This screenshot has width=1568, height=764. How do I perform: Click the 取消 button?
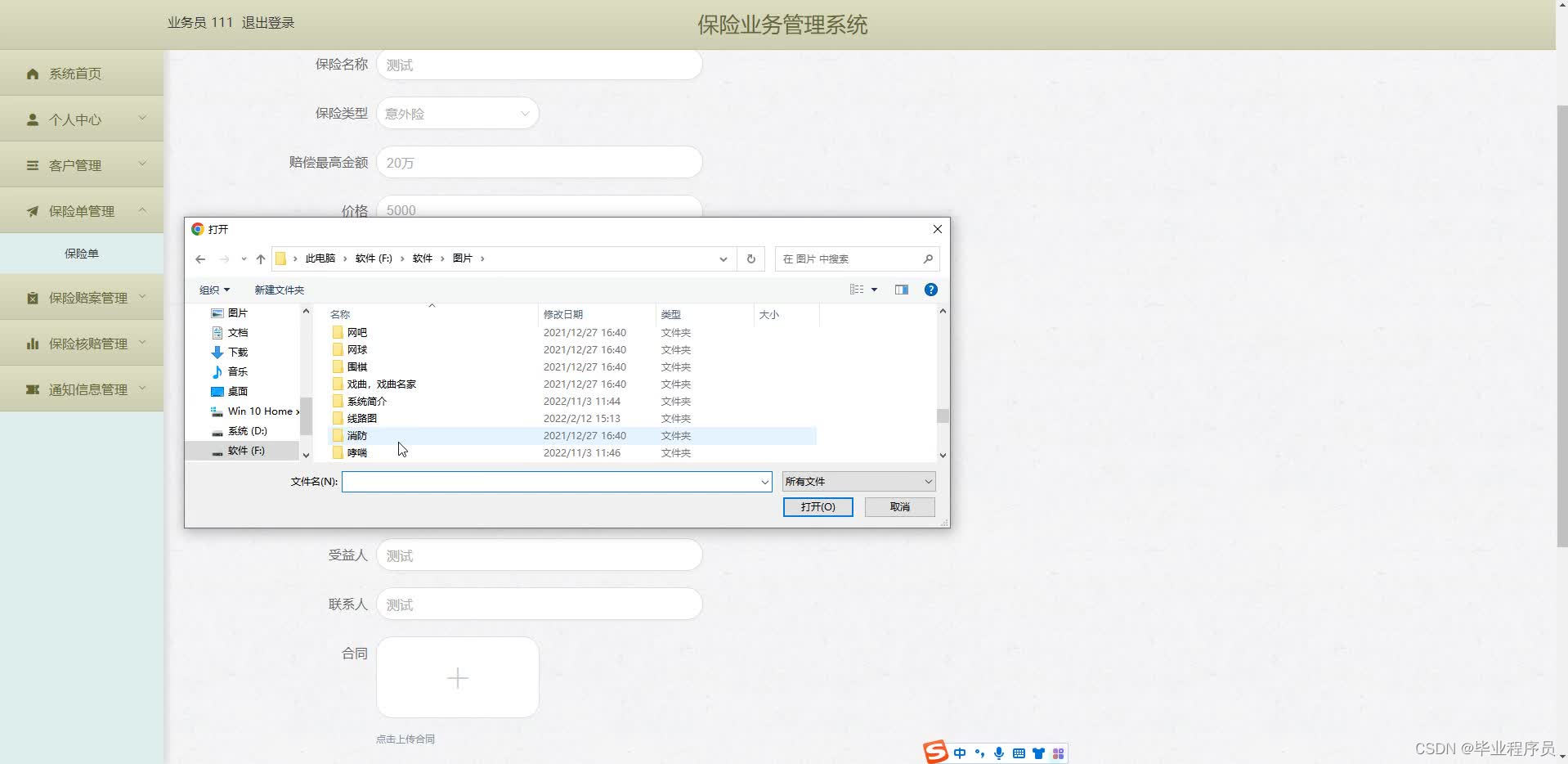tap(900, 507)
